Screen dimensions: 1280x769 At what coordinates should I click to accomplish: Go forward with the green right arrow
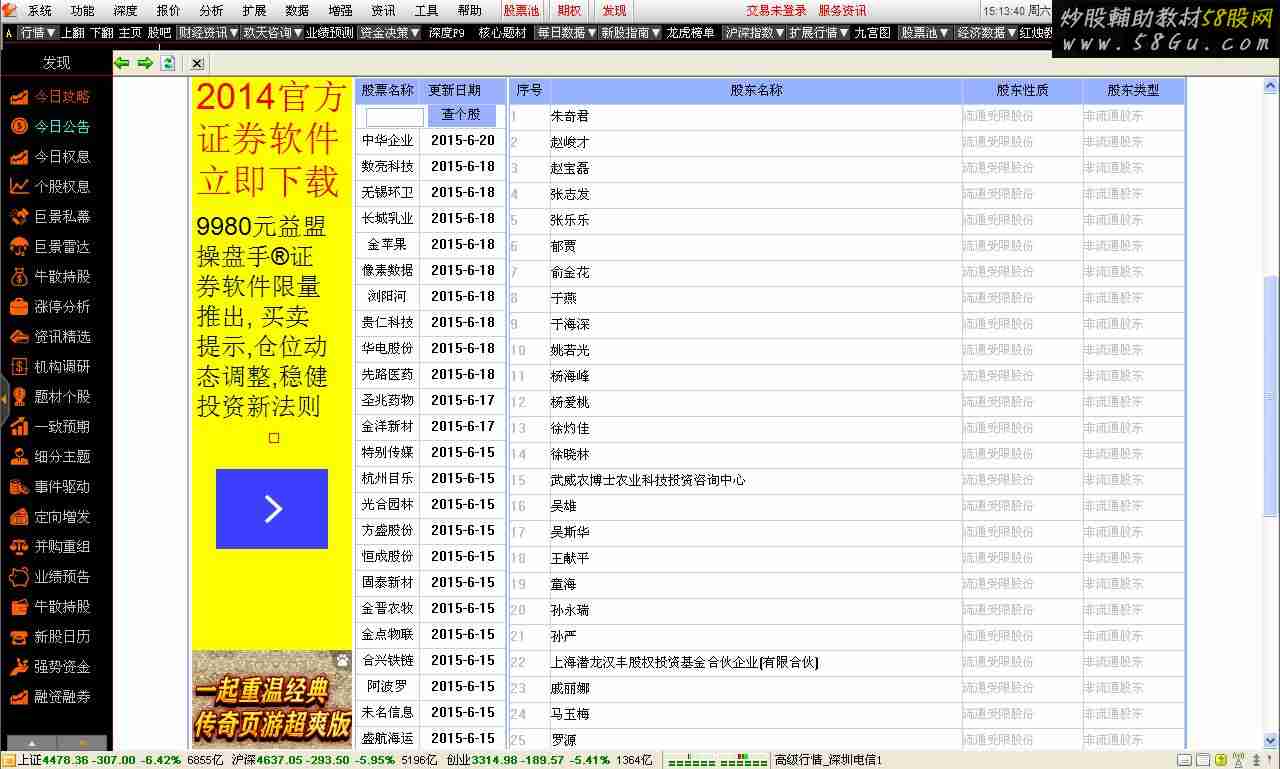click(145, 63)
